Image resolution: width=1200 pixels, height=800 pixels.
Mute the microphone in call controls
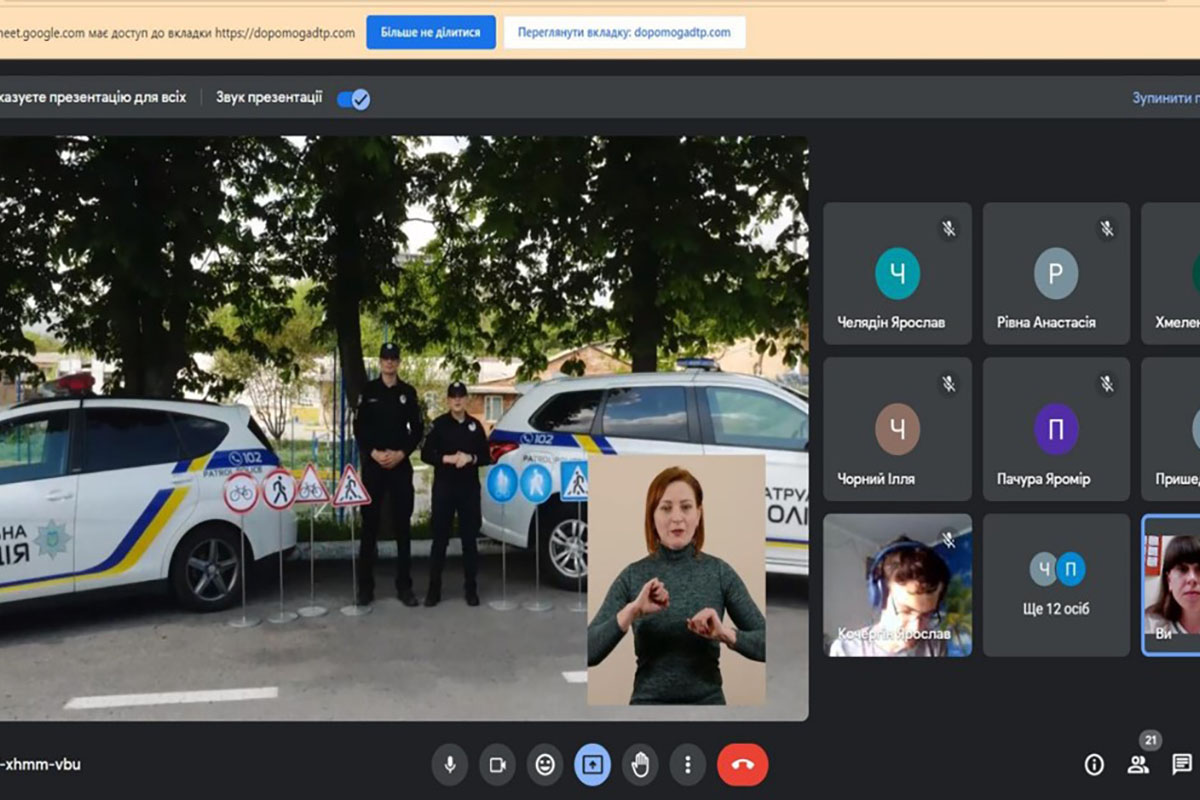450,765
